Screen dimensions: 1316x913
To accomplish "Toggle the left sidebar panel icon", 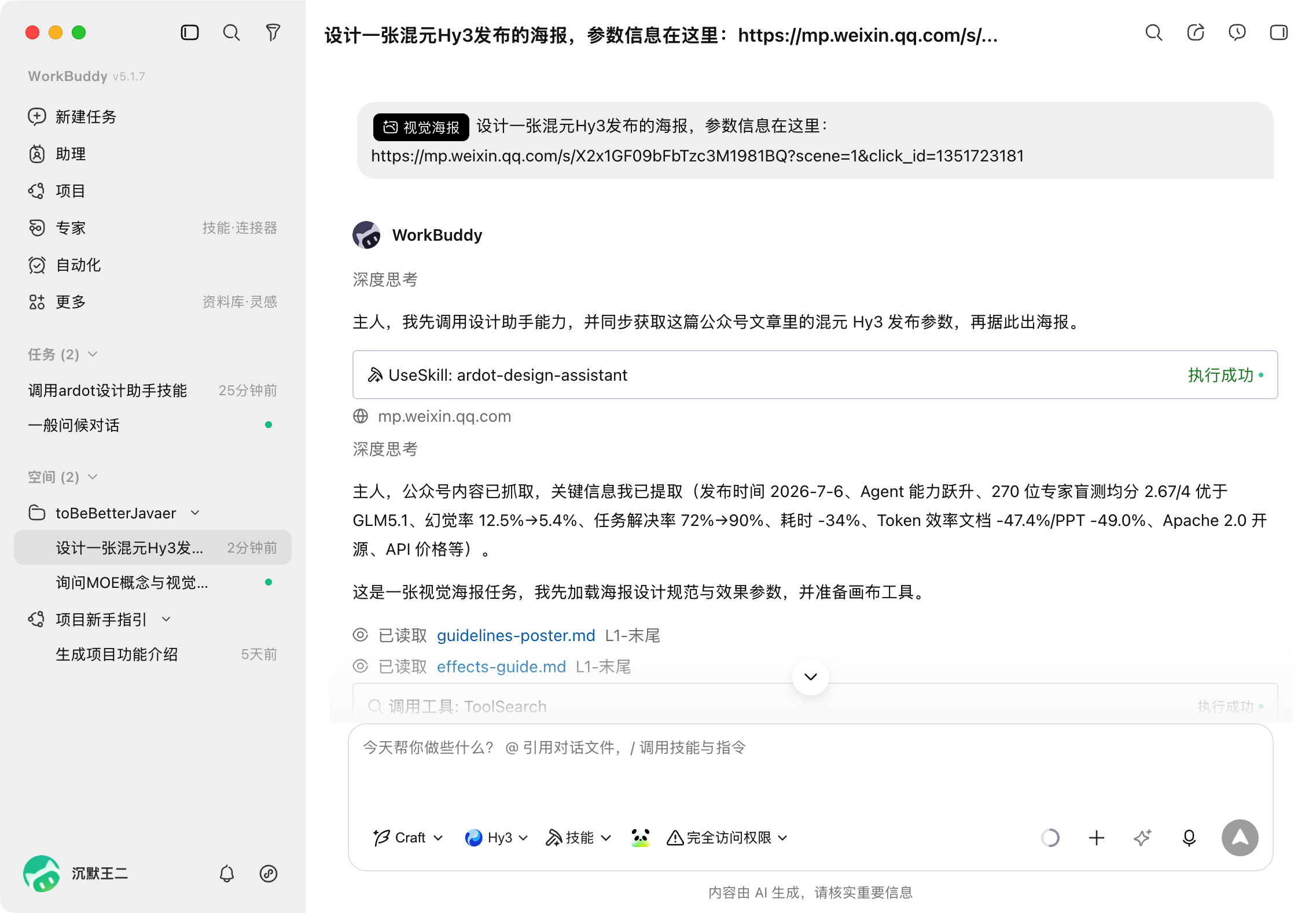I will 190,32.
